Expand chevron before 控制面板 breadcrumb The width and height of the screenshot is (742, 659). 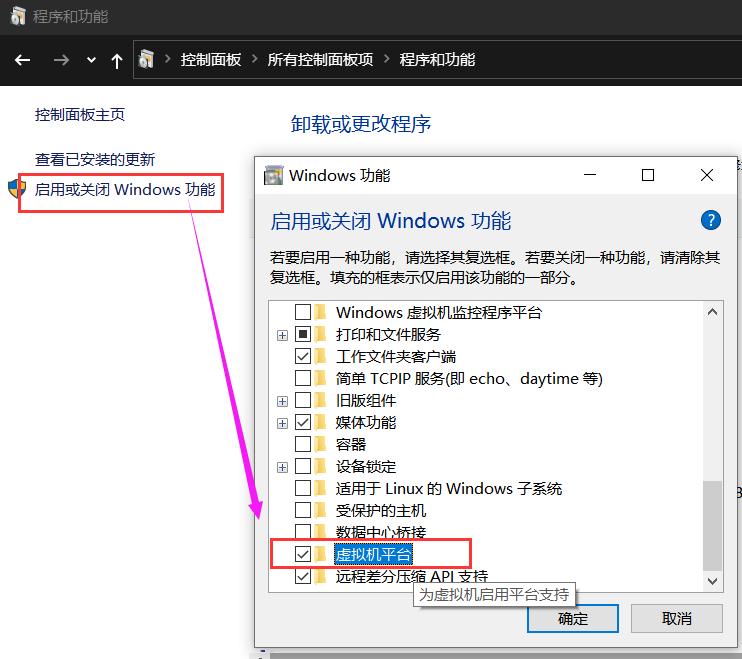pos(168,59)
